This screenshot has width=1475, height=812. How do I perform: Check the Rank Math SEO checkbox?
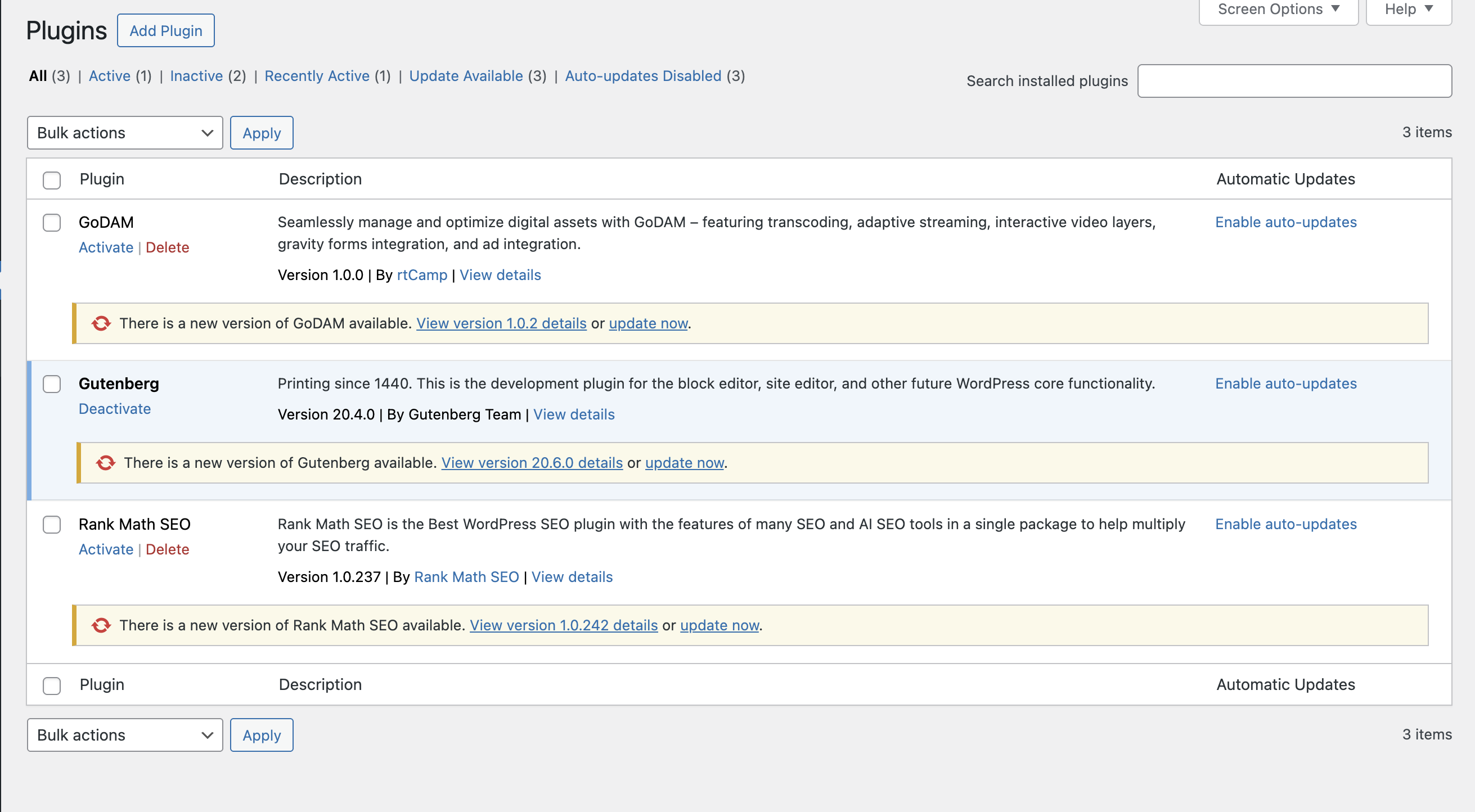52,525
